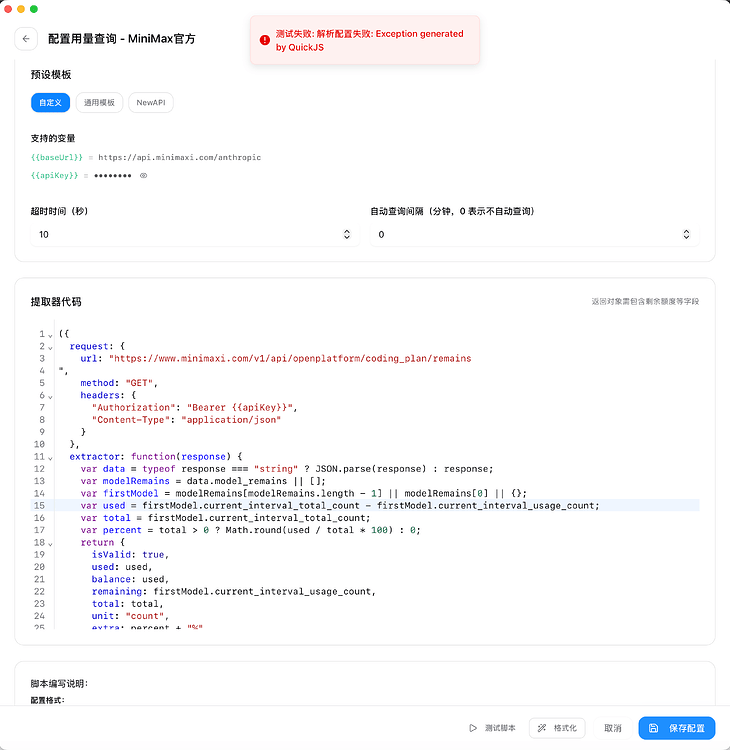Adjust the timeout stepper arrows

click(347, 234)
